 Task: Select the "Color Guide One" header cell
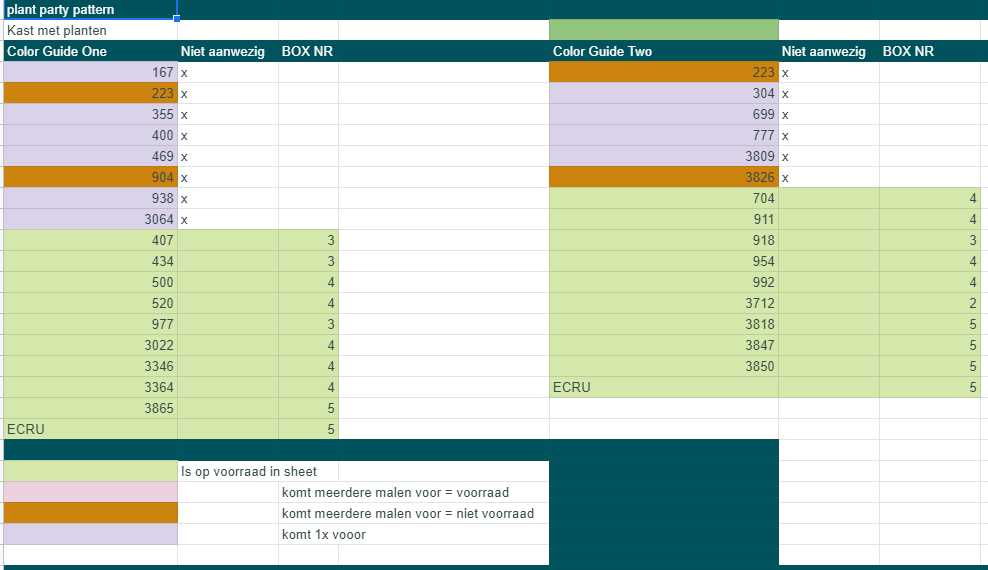pyautogui.click(x=90, y=51)
